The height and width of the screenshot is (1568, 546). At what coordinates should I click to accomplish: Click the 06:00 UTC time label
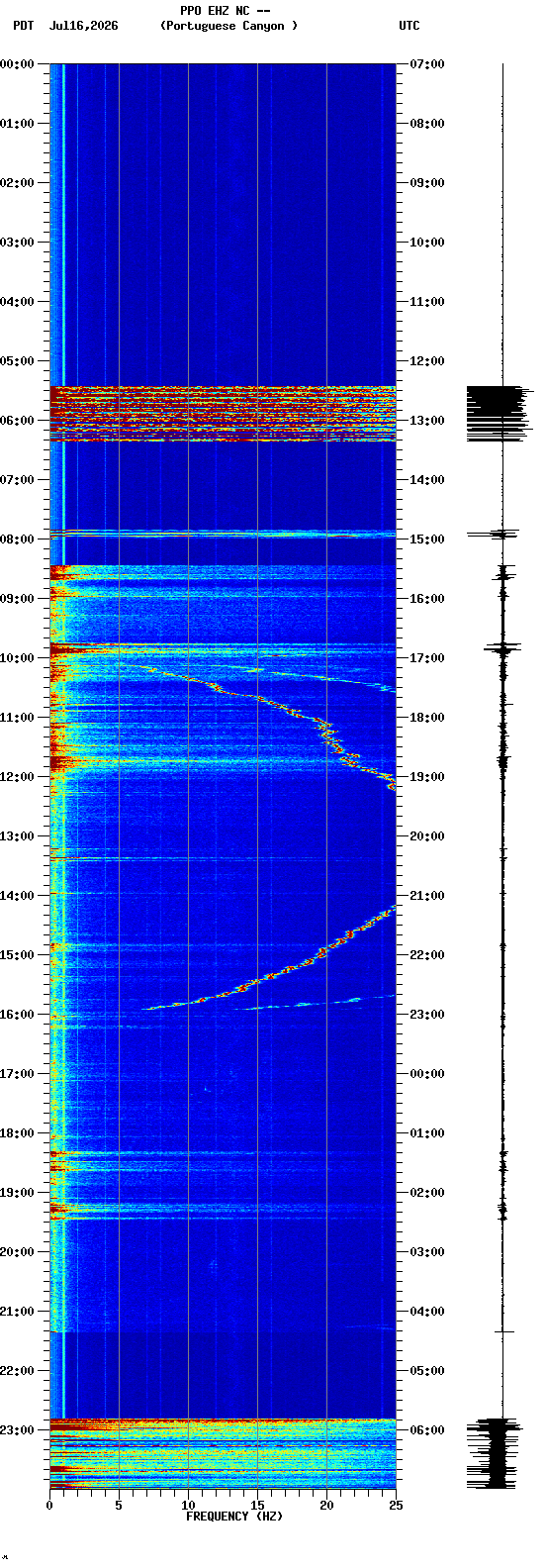click(427, 1430)
